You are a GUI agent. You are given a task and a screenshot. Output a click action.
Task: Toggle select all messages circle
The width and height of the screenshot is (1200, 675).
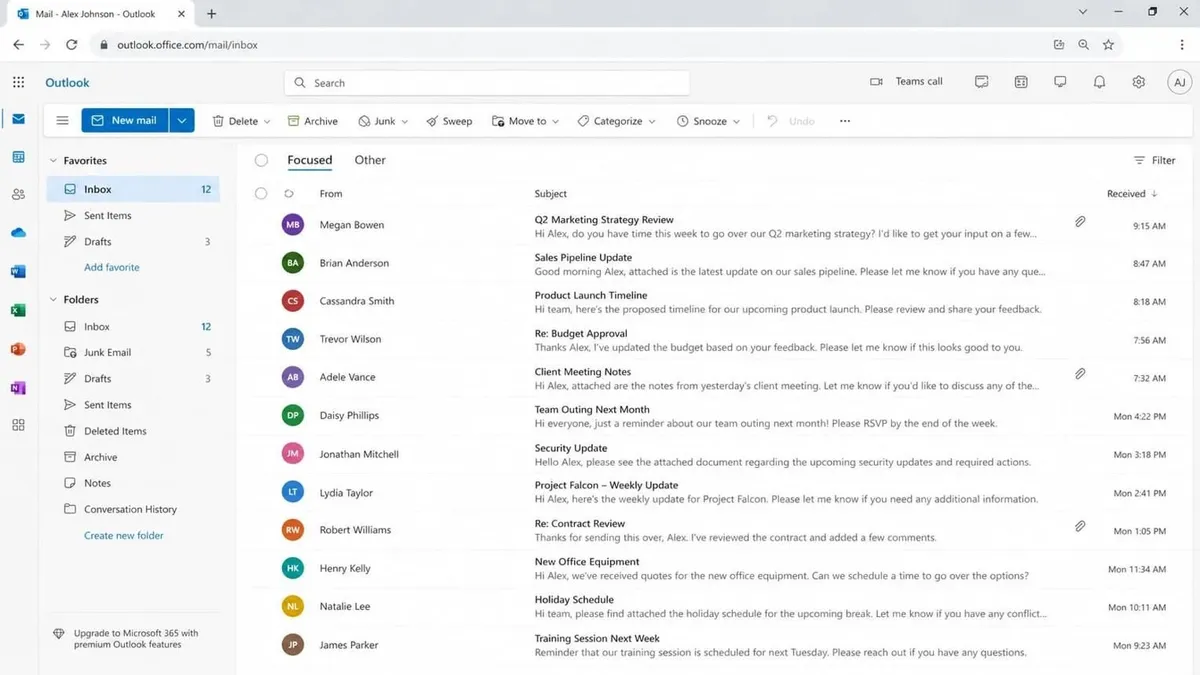pyautogui.click(x=261, y=160)
